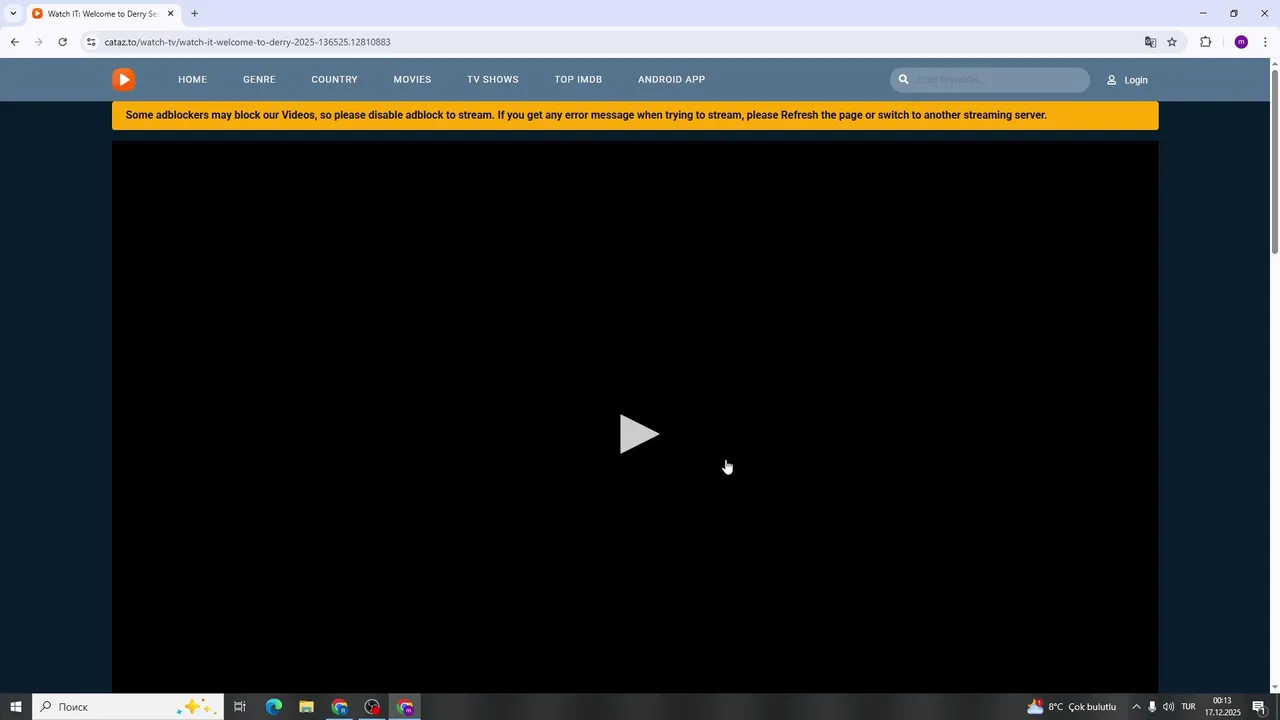View site information icon in address bar

click(91, 42)
